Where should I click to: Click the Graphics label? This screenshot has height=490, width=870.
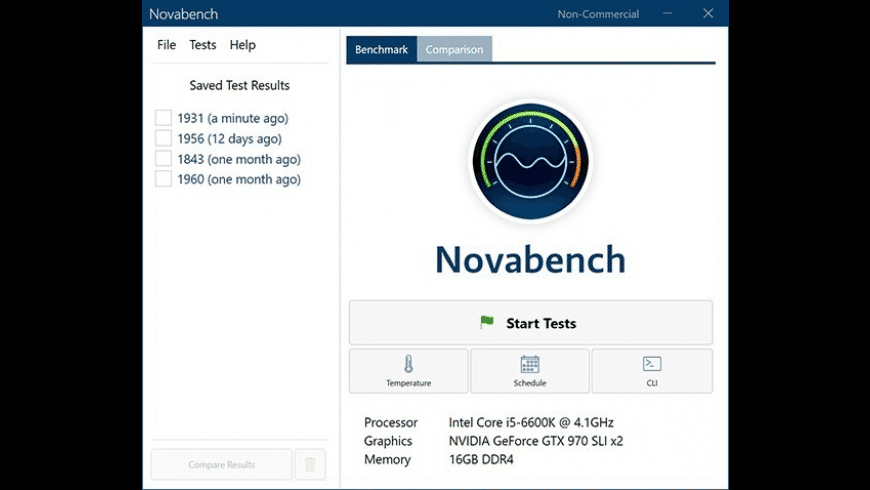pos(388,441)
